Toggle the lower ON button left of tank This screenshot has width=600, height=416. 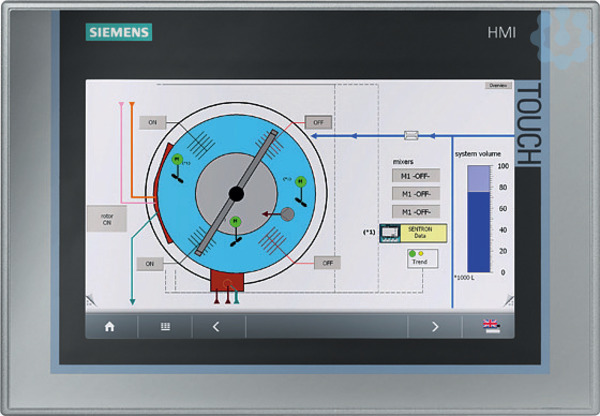click(x=149, y=264)
